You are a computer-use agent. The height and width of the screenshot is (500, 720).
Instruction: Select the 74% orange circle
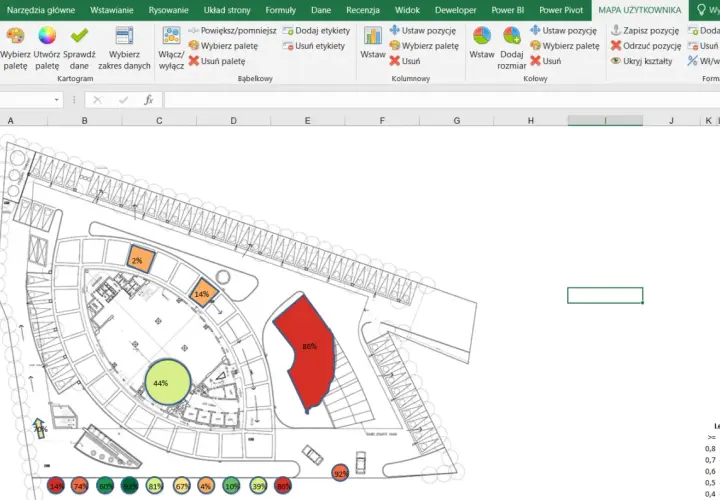click(x=80, y=485)
